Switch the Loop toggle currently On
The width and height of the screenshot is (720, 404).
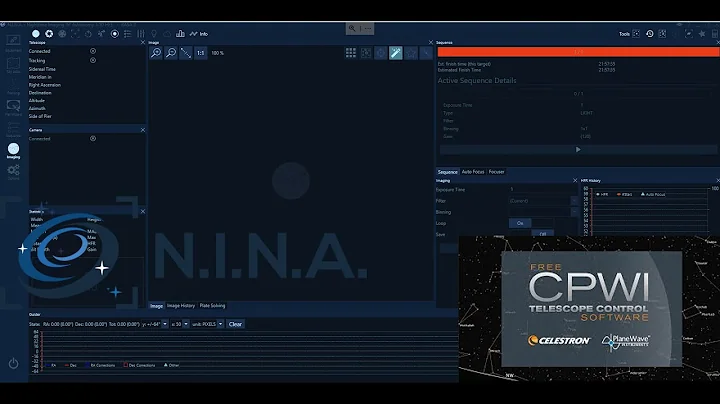coord(531,223)
